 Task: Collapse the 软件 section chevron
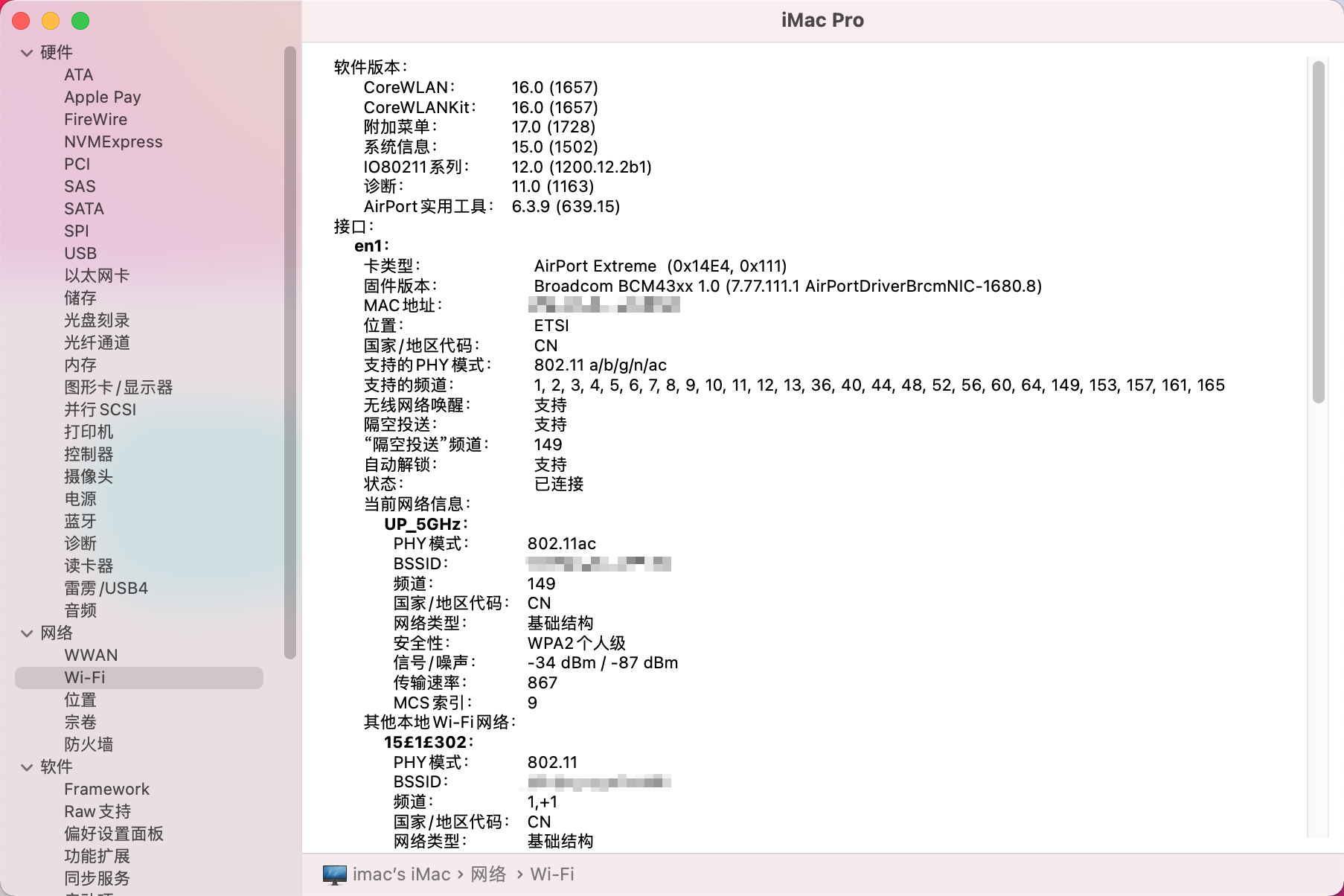pos(27,767)
